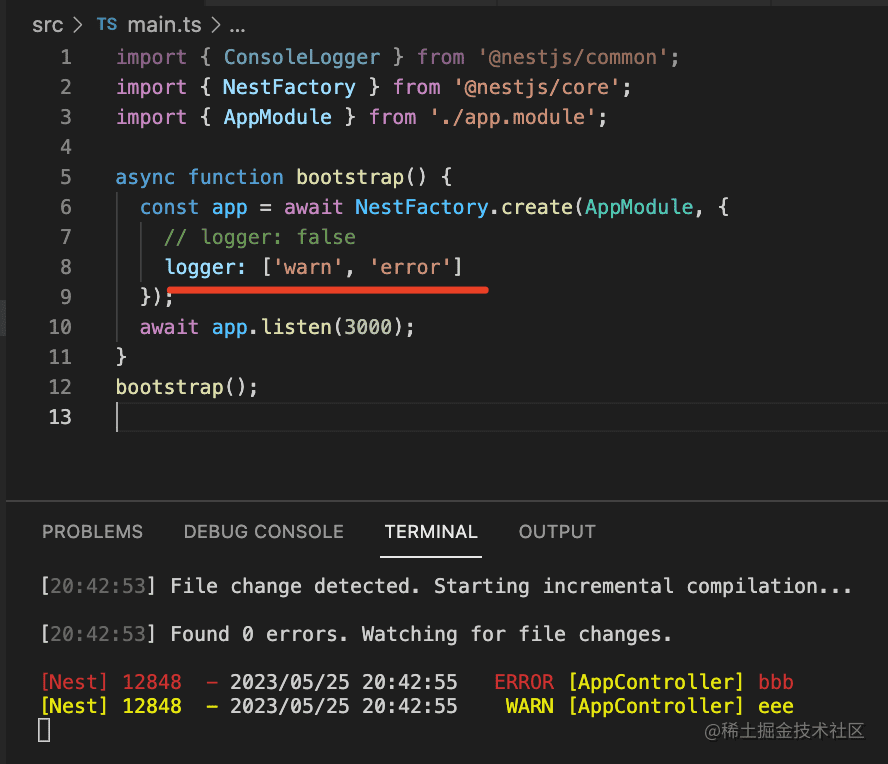Open the DEBUG CONSOLE tab
This screenshot has height=764, width=888.
[x=263, y=532]
